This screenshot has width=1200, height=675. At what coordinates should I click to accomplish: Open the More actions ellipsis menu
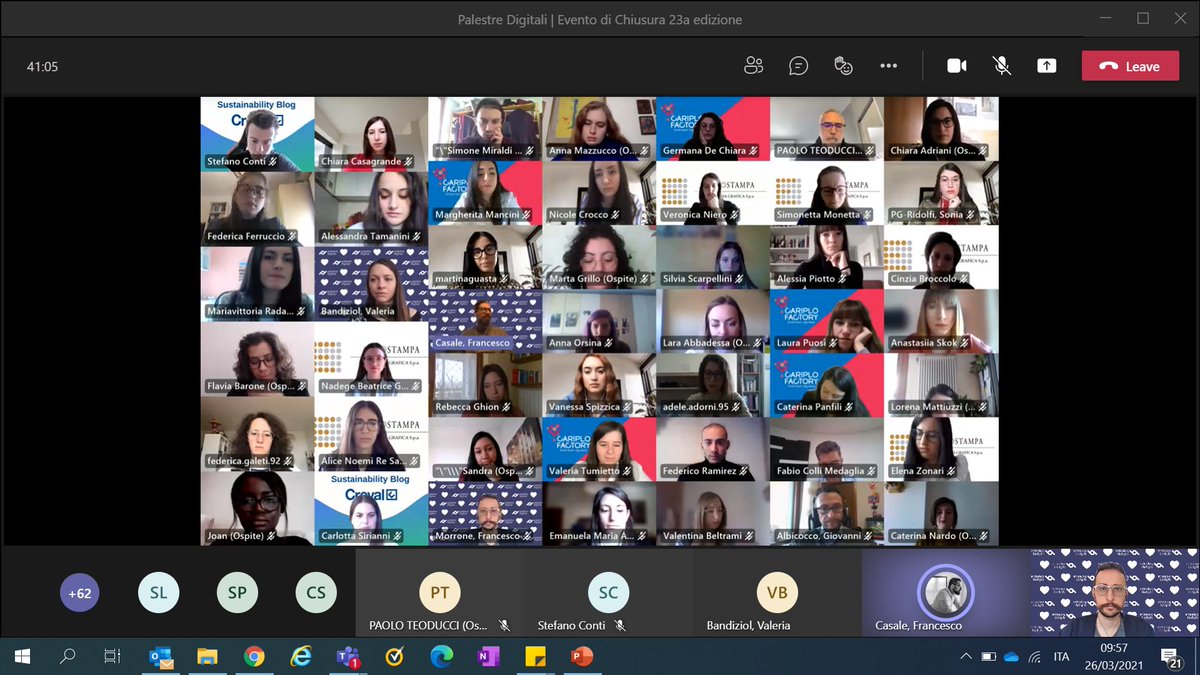tap(888, 65)
